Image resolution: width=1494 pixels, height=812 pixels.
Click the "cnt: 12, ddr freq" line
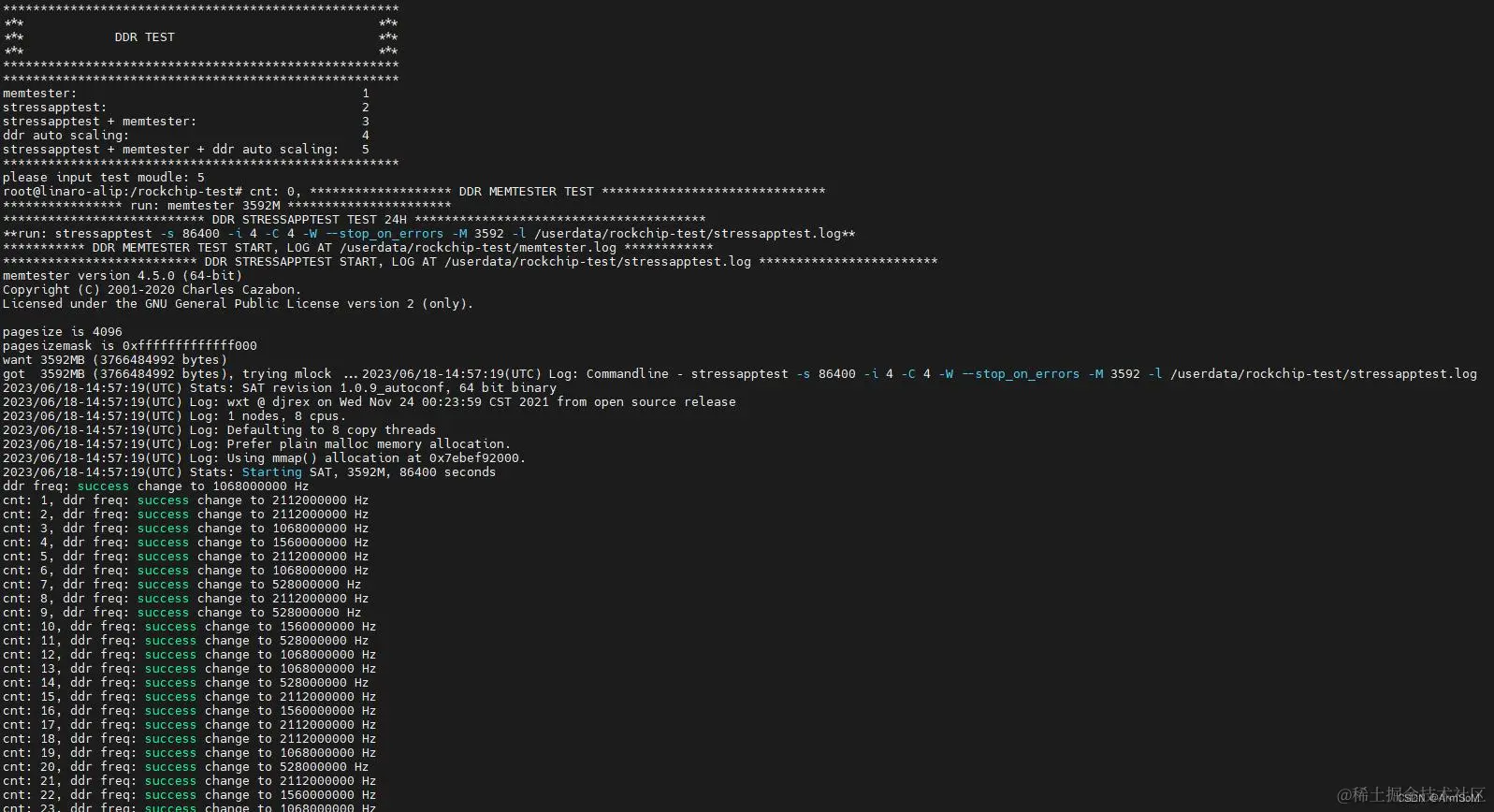(190, 655)
